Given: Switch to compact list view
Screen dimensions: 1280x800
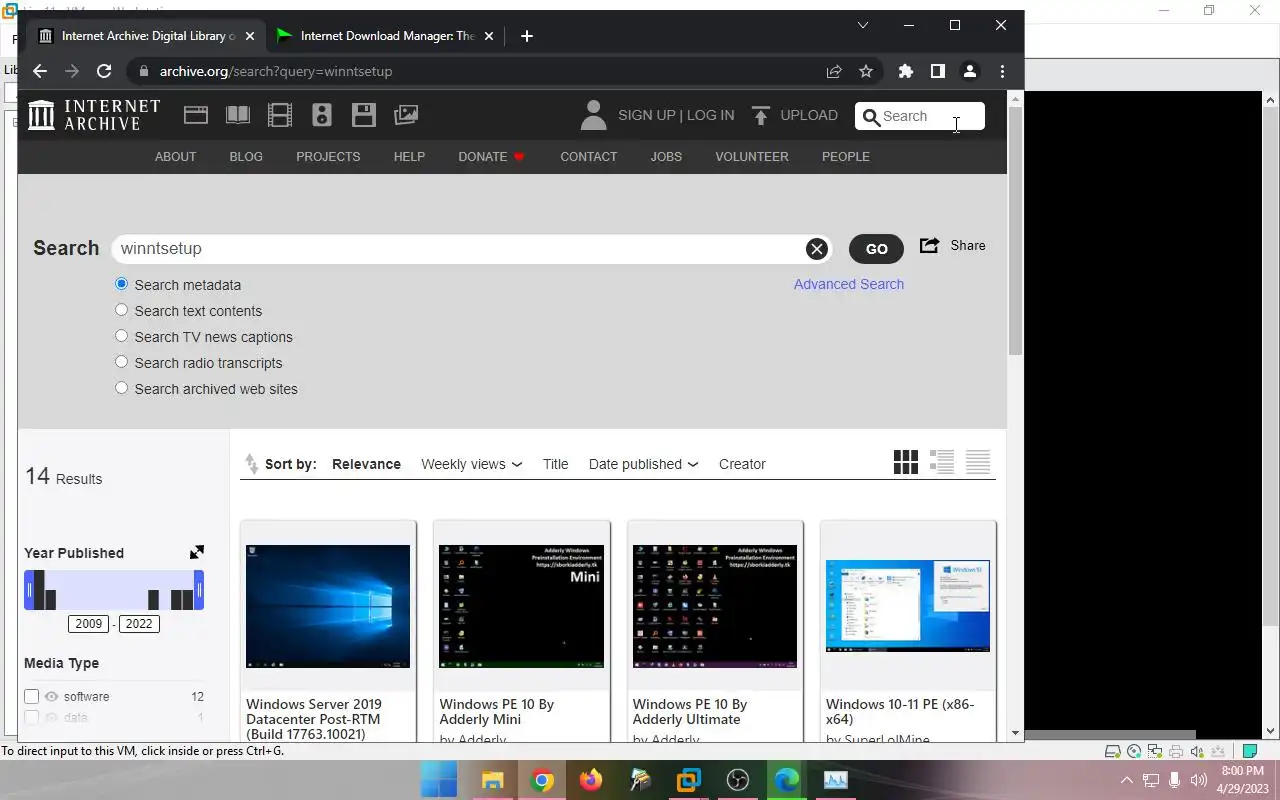Looking at the screenshot, I should (978, 462).
